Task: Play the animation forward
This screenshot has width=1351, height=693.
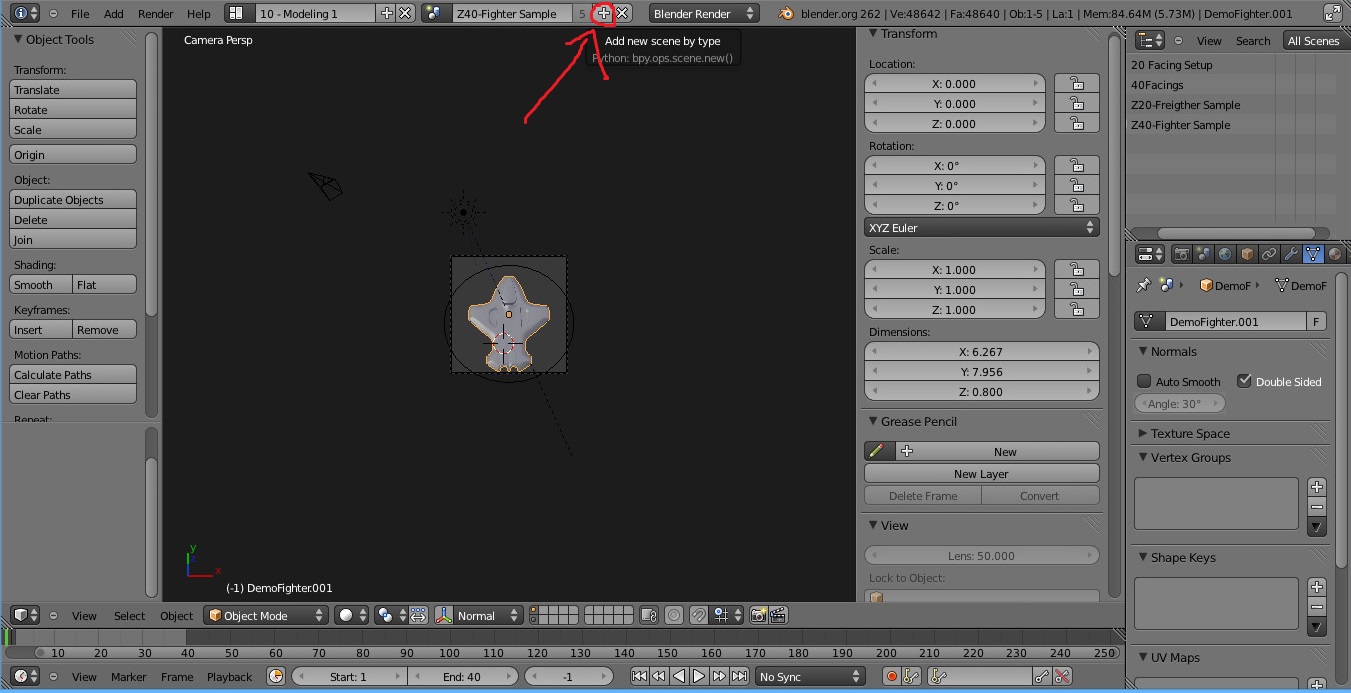Action: 699,677
